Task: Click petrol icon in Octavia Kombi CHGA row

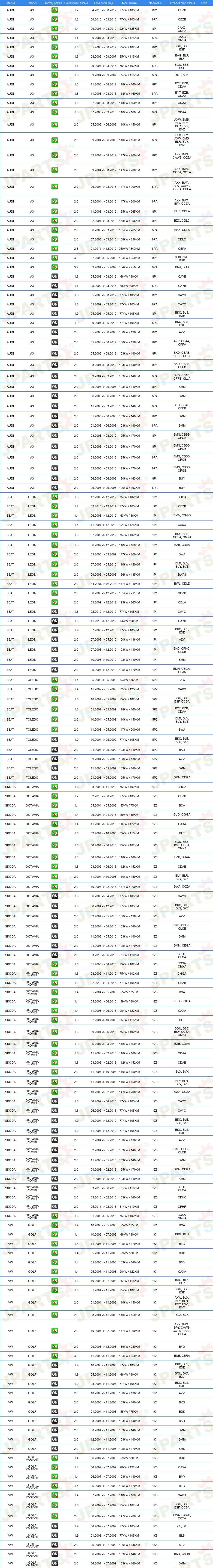Action: coord(55,974)
